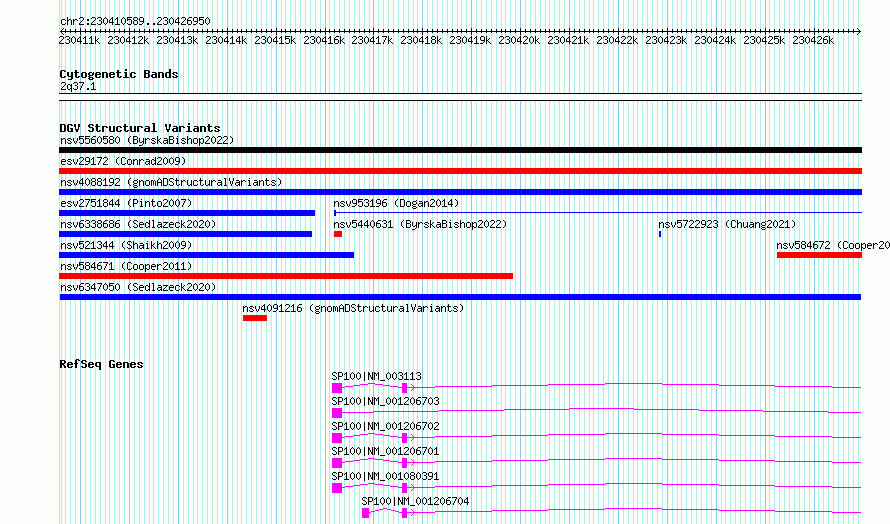890x524 pixels.
Task: Open the esv29172 (Conrad2009) label
Action: (123, 161)
